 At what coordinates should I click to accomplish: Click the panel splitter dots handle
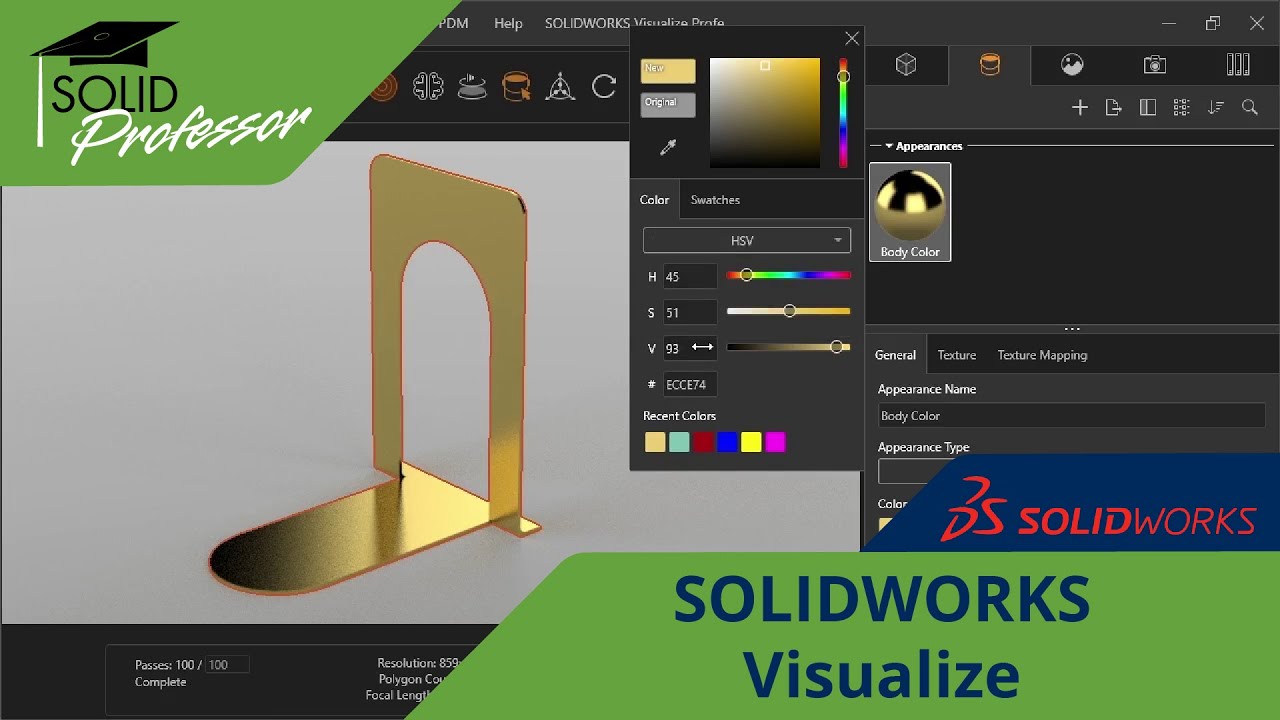(x=1072, y=329)
